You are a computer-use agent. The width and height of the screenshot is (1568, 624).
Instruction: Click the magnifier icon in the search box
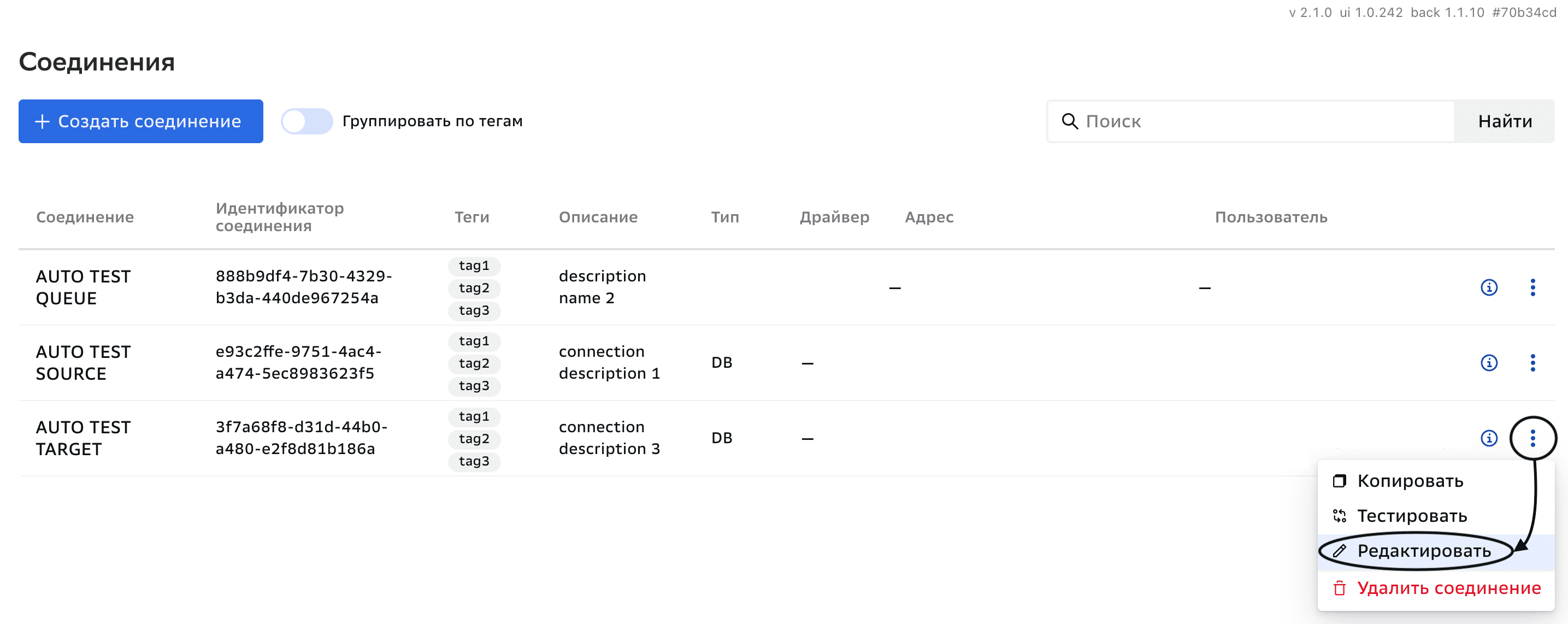(x=1070, y=121)
